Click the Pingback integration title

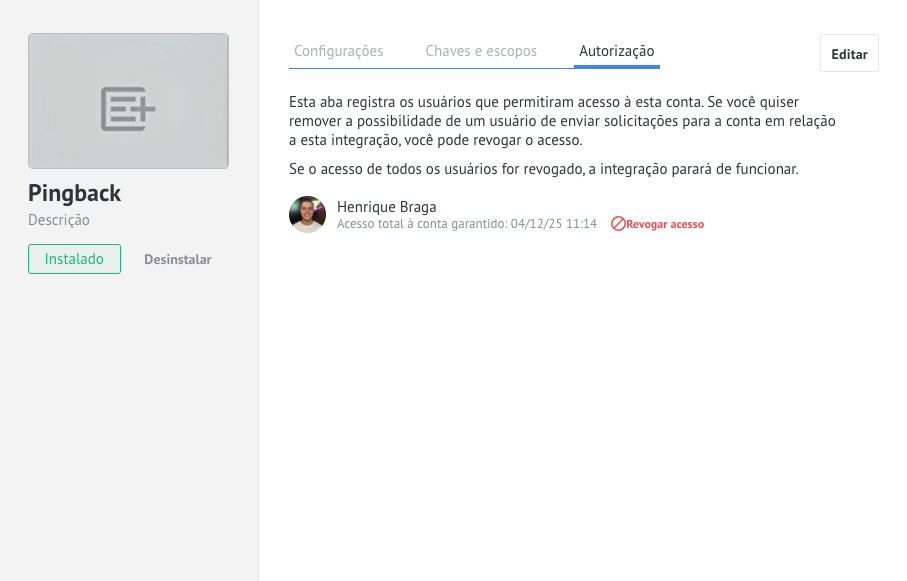pos(74,193)
